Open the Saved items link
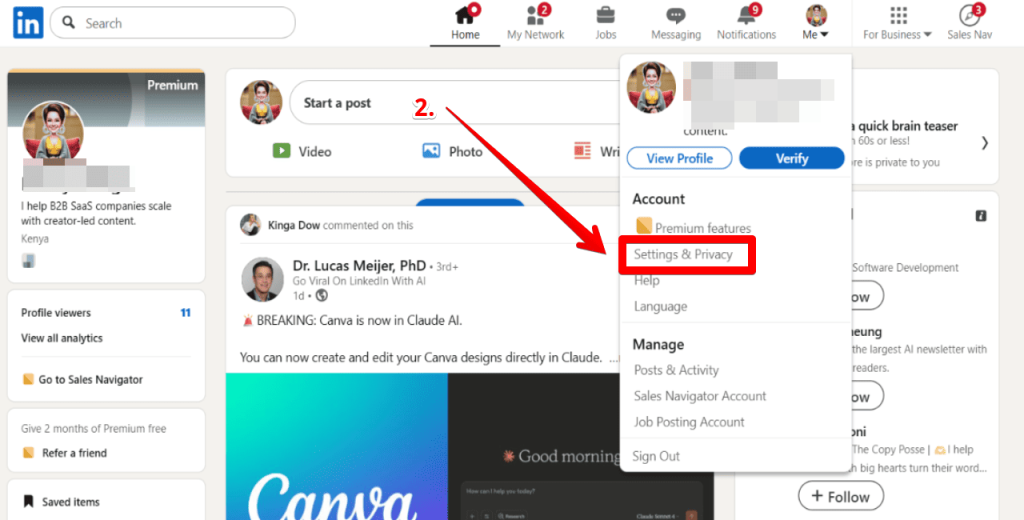Viewport: 1024px width, 520px height. click(71, 502)
